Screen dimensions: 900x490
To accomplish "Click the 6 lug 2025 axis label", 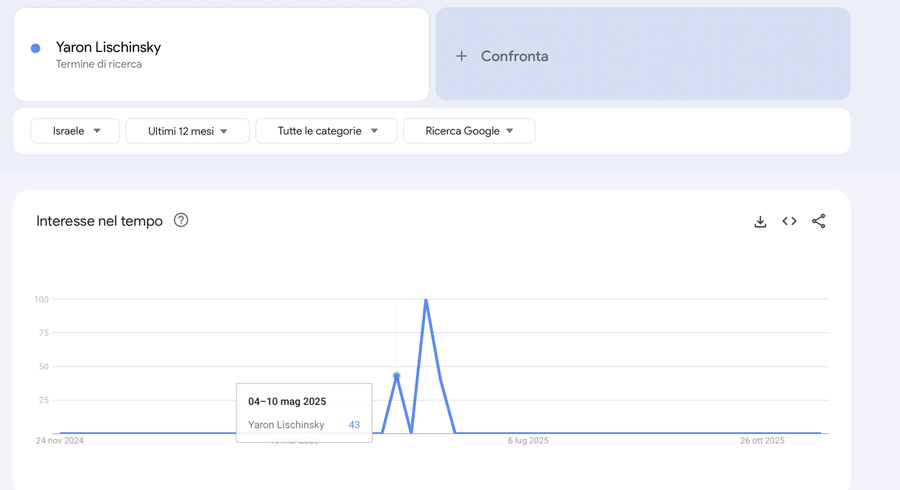I will (x=528, y=440).
